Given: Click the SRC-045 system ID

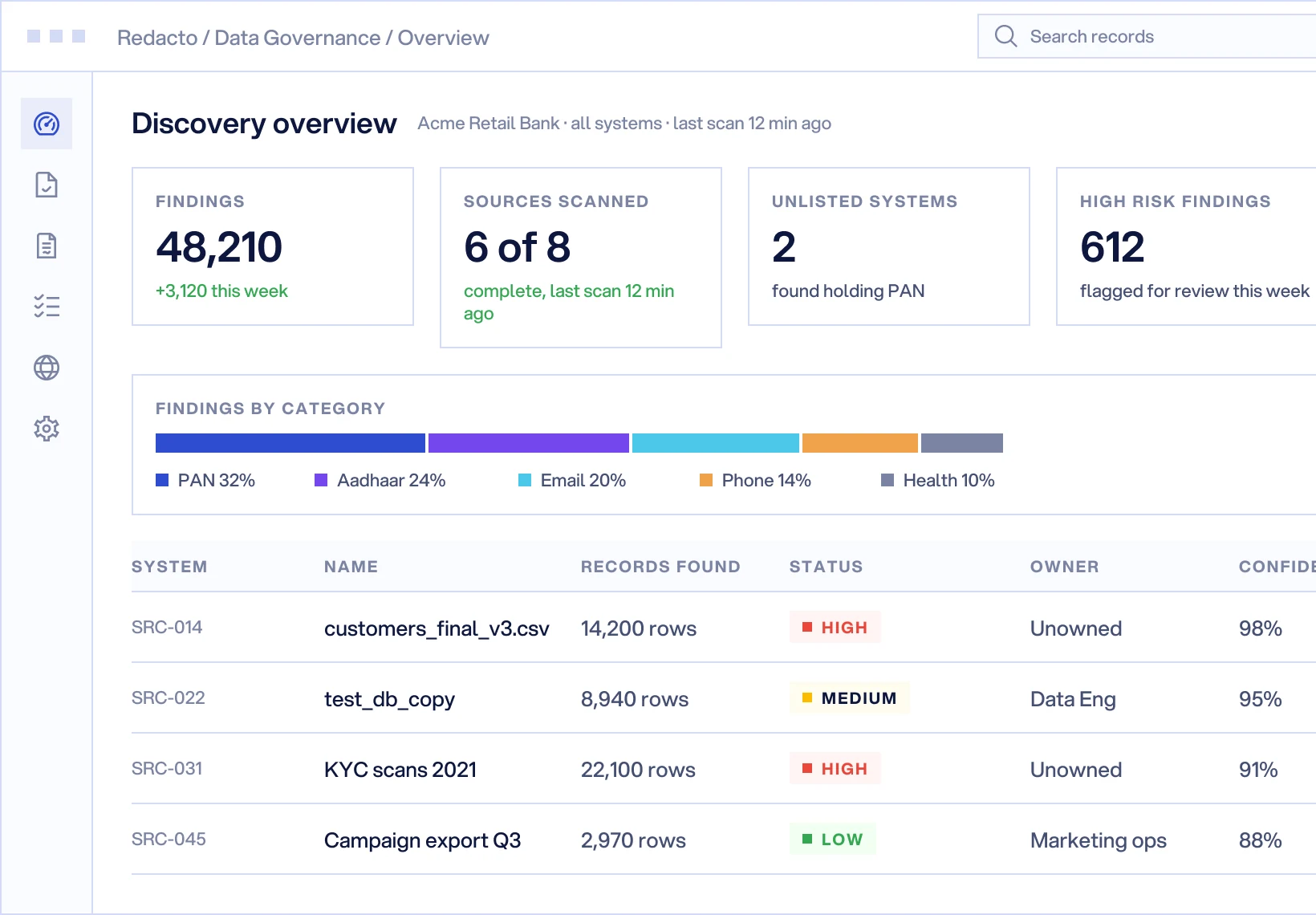Looking at the screenshot, I should click(x=169, y=839).
